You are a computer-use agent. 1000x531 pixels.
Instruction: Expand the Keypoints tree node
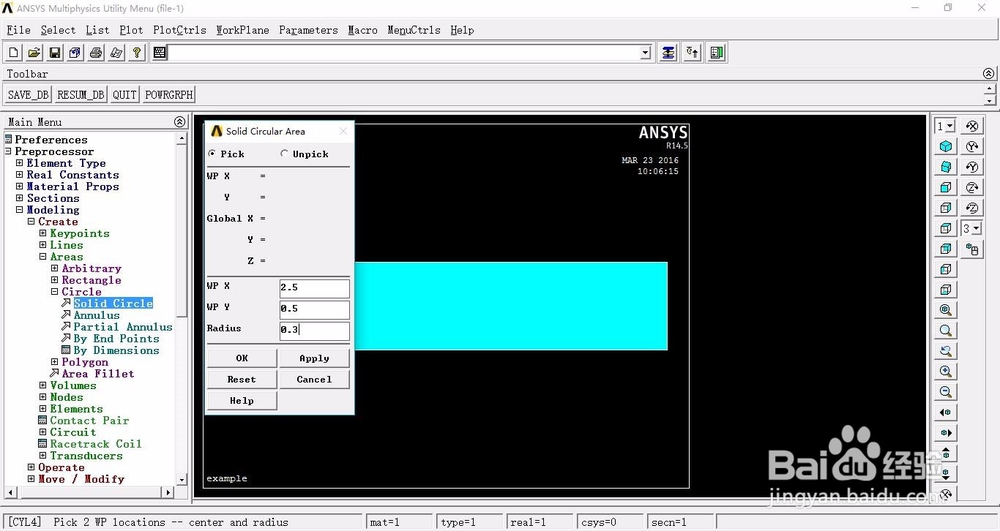(43, 233)
